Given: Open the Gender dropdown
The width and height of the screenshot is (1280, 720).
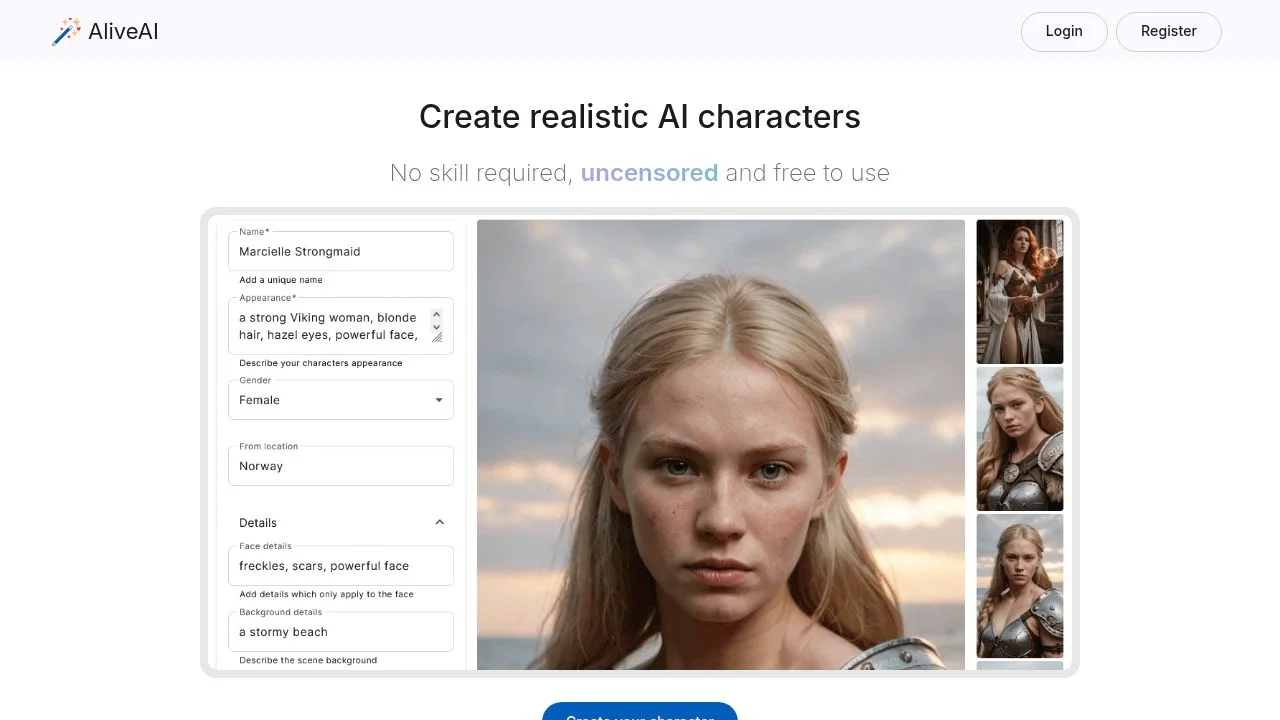Looking at the screenshot, I should click(x=439, y=399).
